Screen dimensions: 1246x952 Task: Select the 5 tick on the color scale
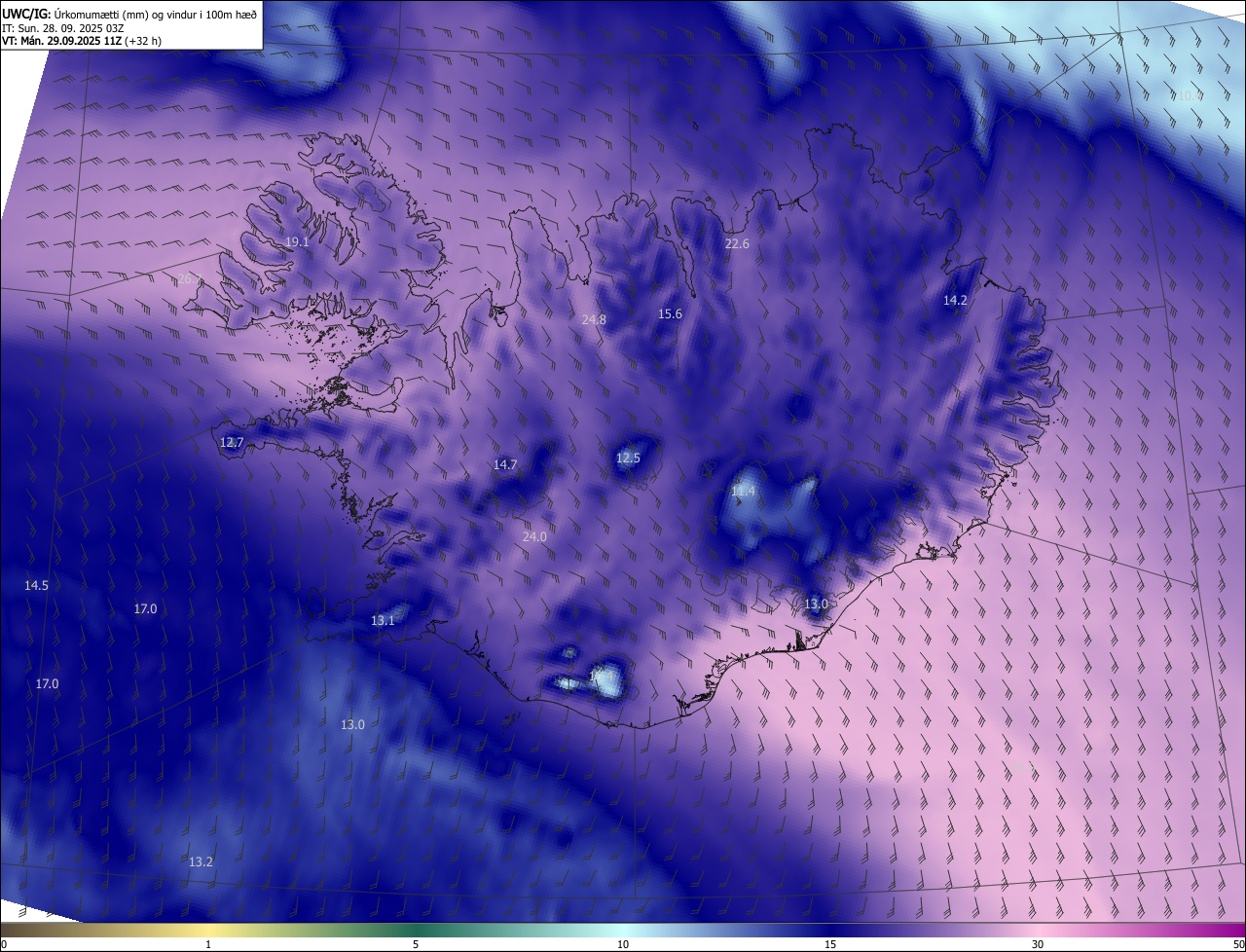tap(416, 944)
